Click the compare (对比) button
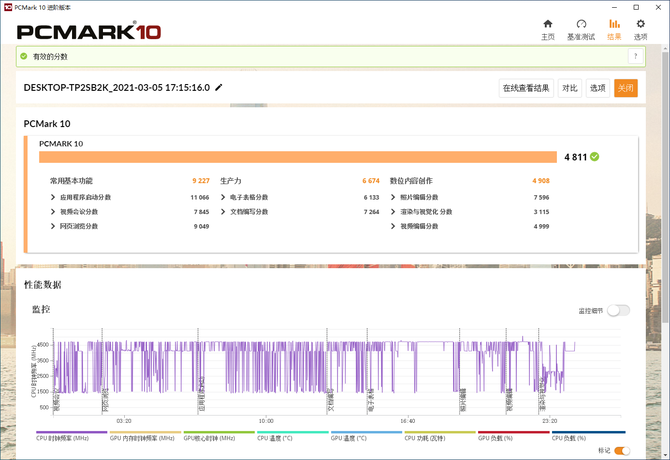The height and width of the screenshot is (460, 670). (x=570, y=88)
